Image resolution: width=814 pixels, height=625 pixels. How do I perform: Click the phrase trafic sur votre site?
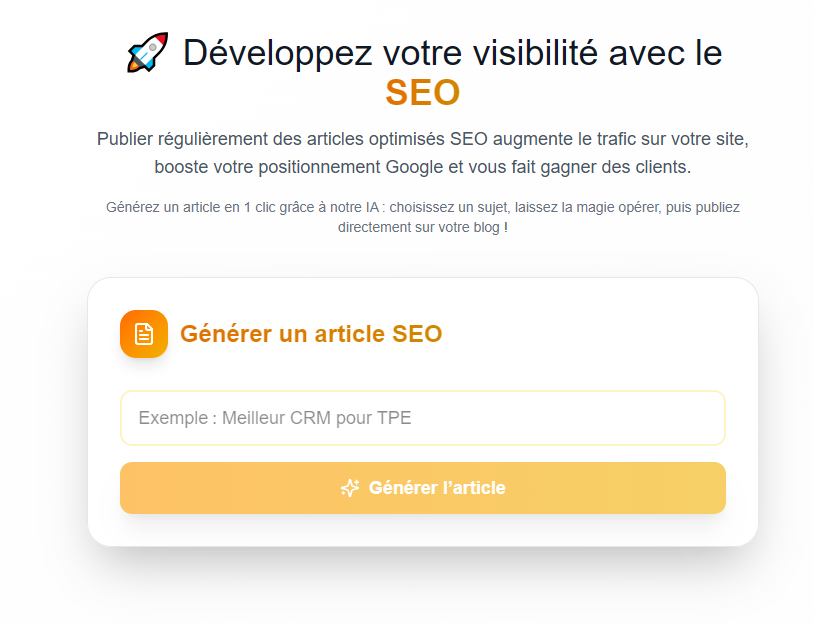(680, 139)
